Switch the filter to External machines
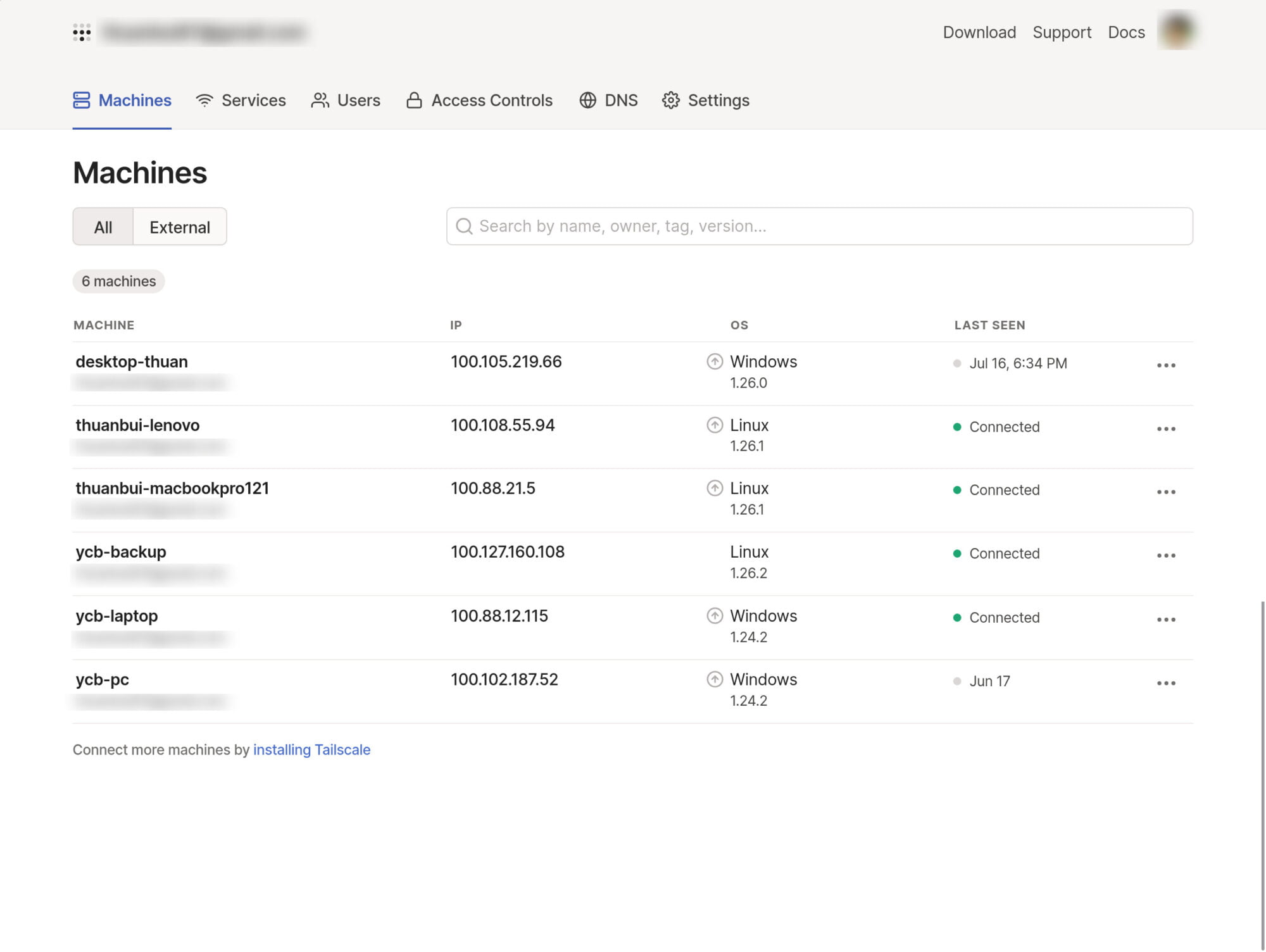 [180, 227]
